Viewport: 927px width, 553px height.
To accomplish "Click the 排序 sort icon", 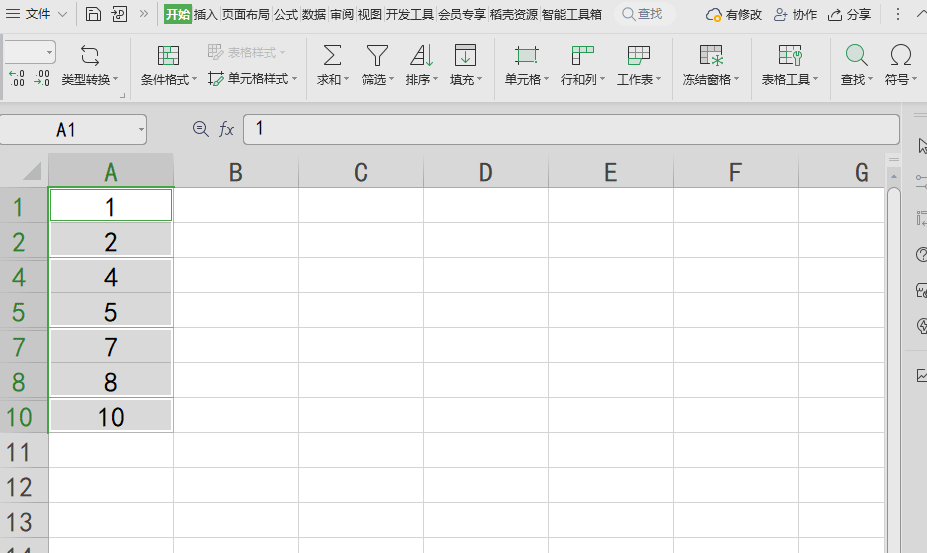I will tap(422, 56).
